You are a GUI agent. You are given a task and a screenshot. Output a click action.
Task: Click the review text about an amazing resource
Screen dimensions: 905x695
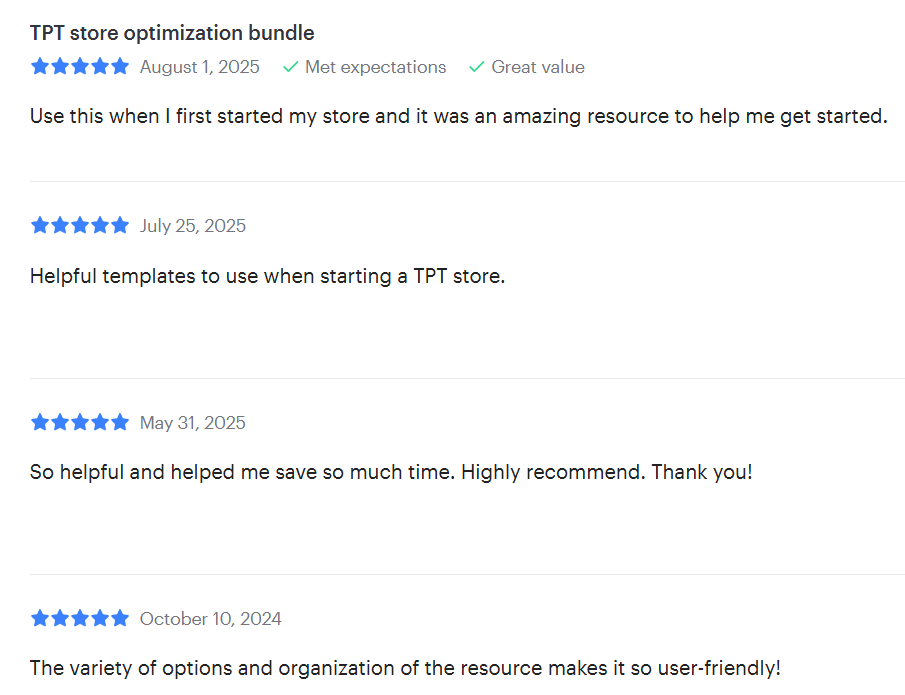[458, 116]
